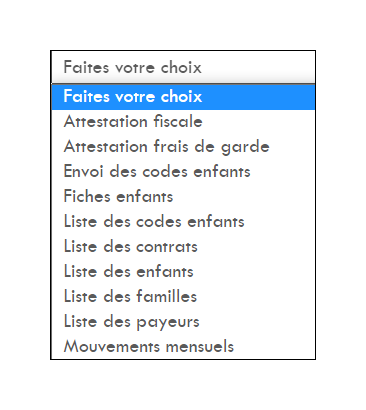Collapse the 'Faites votre choix' combo box header
The image size is (366, 410).
click(183, 67)
